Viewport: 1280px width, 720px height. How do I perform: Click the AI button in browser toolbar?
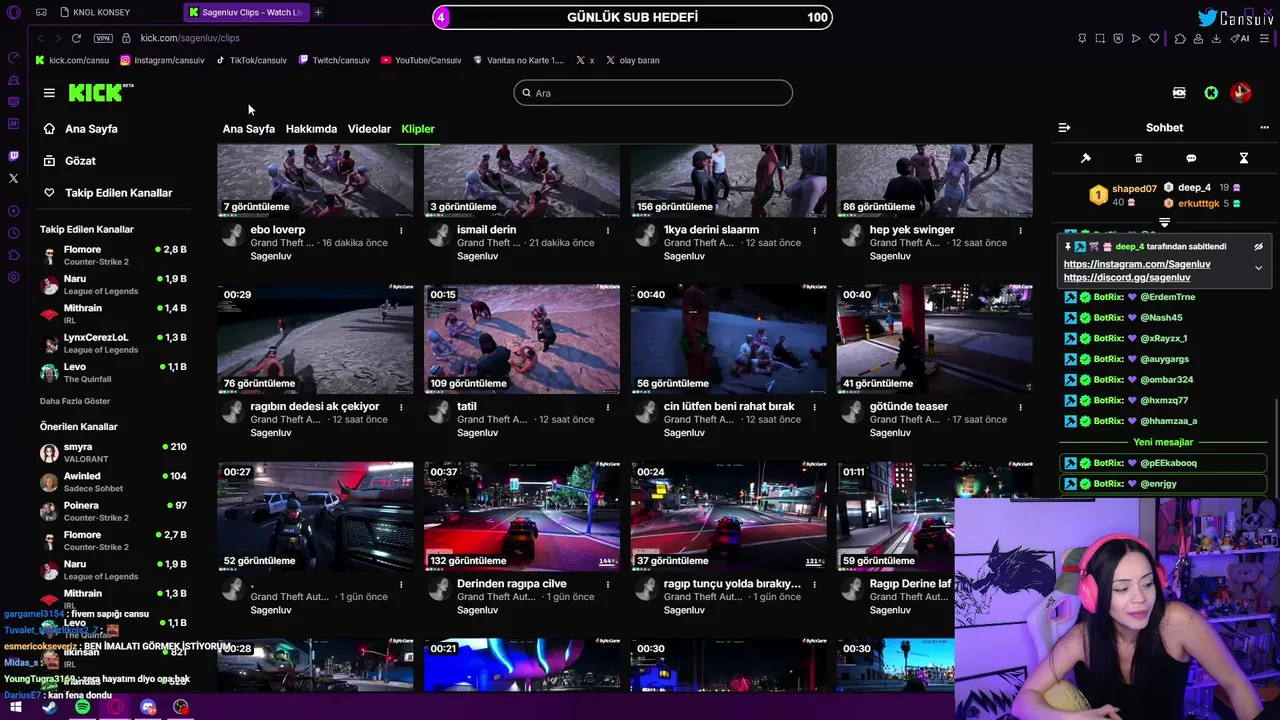(1240, 38)
